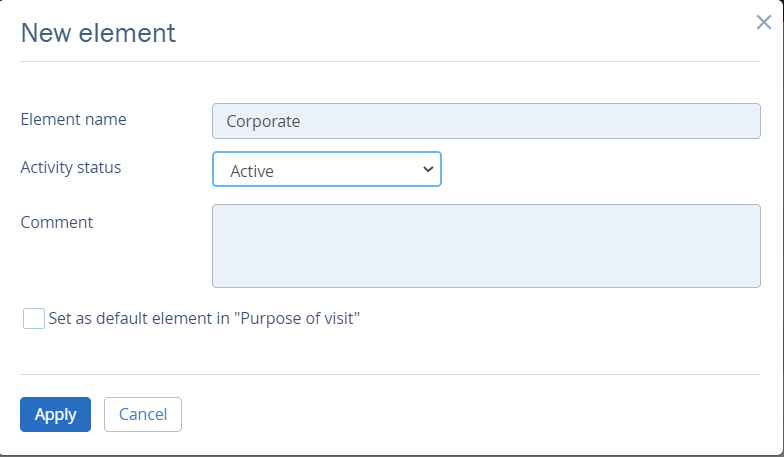Click the 'New element' dialog title
784x457 pixels.
click(98, 33)
